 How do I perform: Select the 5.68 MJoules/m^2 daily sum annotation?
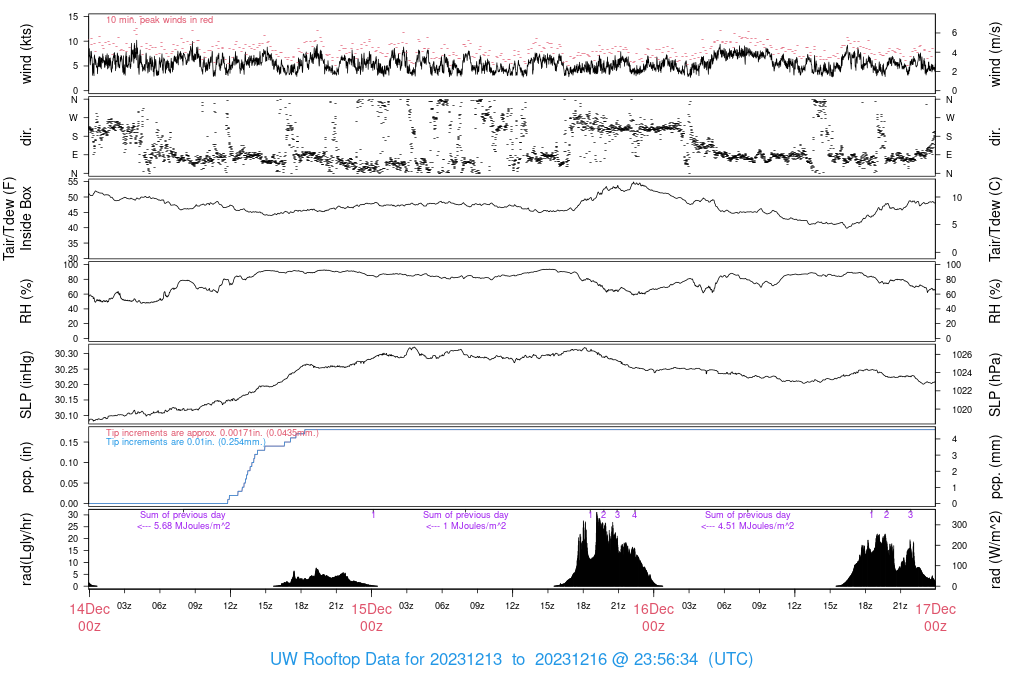click(184, 526)
